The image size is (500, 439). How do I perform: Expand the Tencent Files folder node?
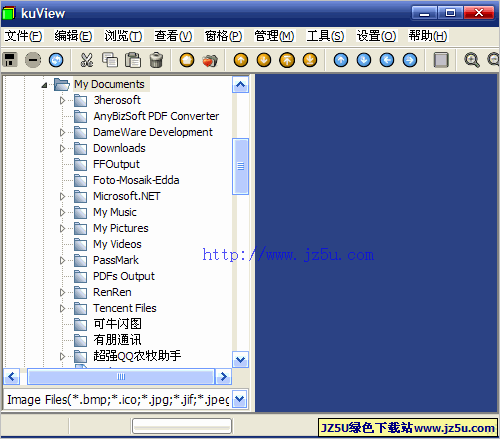(x=62, y=308)
